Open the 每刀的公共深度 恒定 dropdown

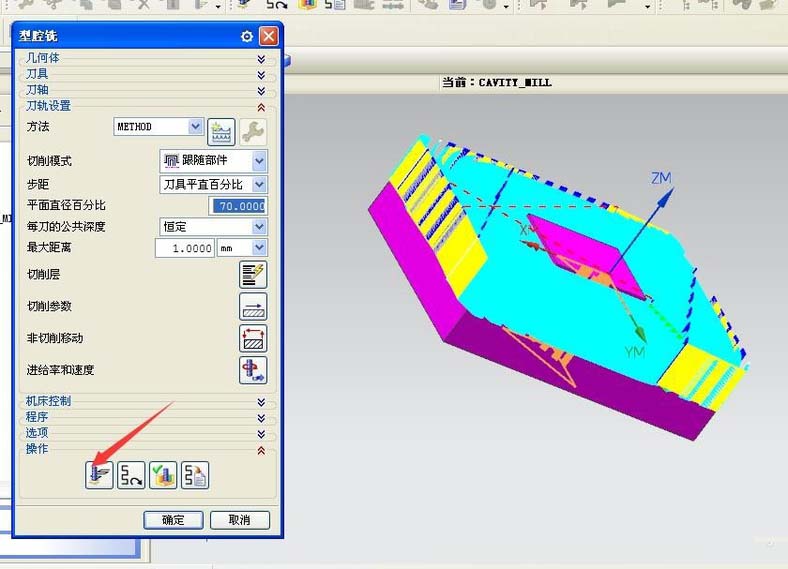[x=259, y=227]
